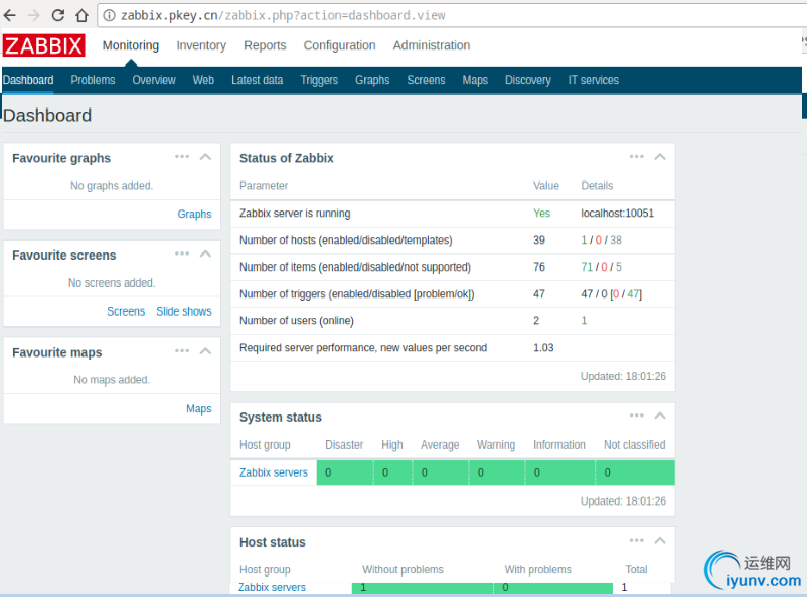Open the Configuration menu

pos(339,45)
